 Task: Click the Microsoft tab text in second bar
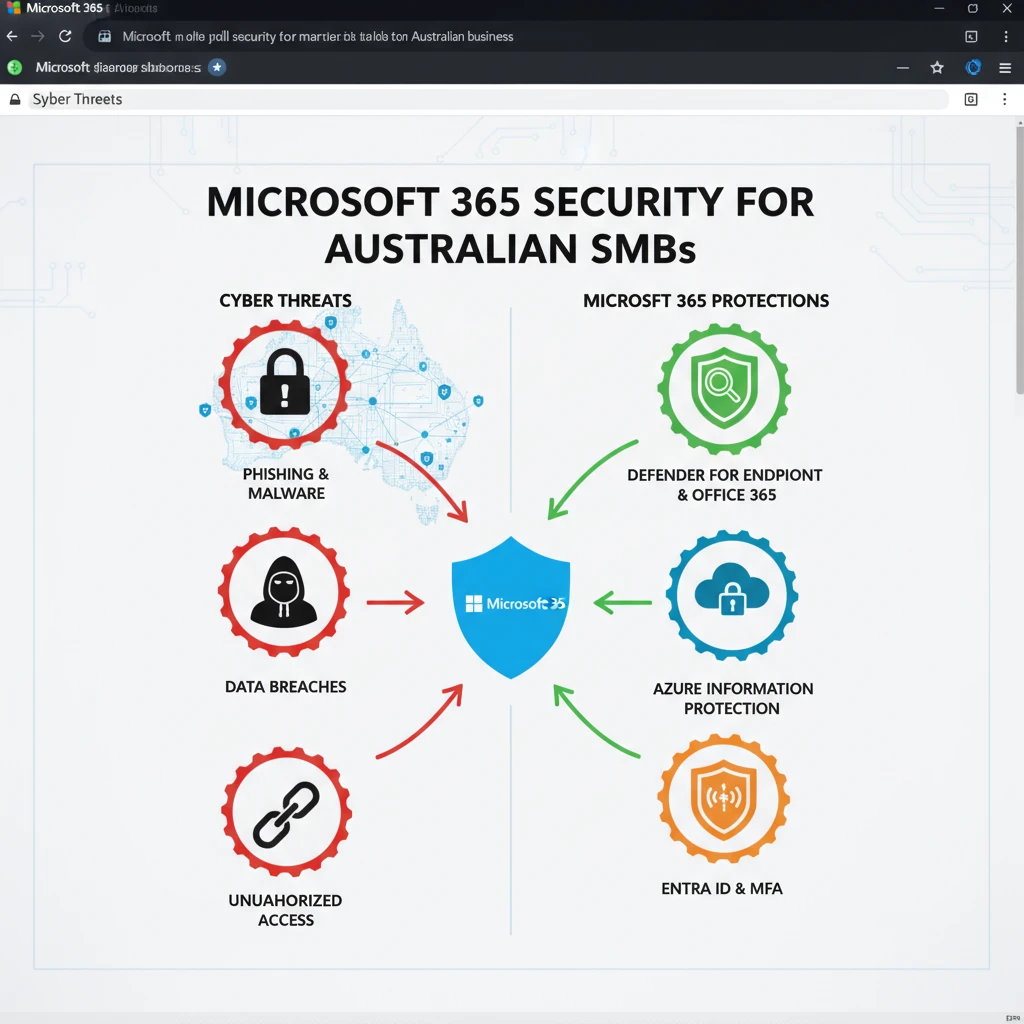pyautogui.click(x=118, y=67)
